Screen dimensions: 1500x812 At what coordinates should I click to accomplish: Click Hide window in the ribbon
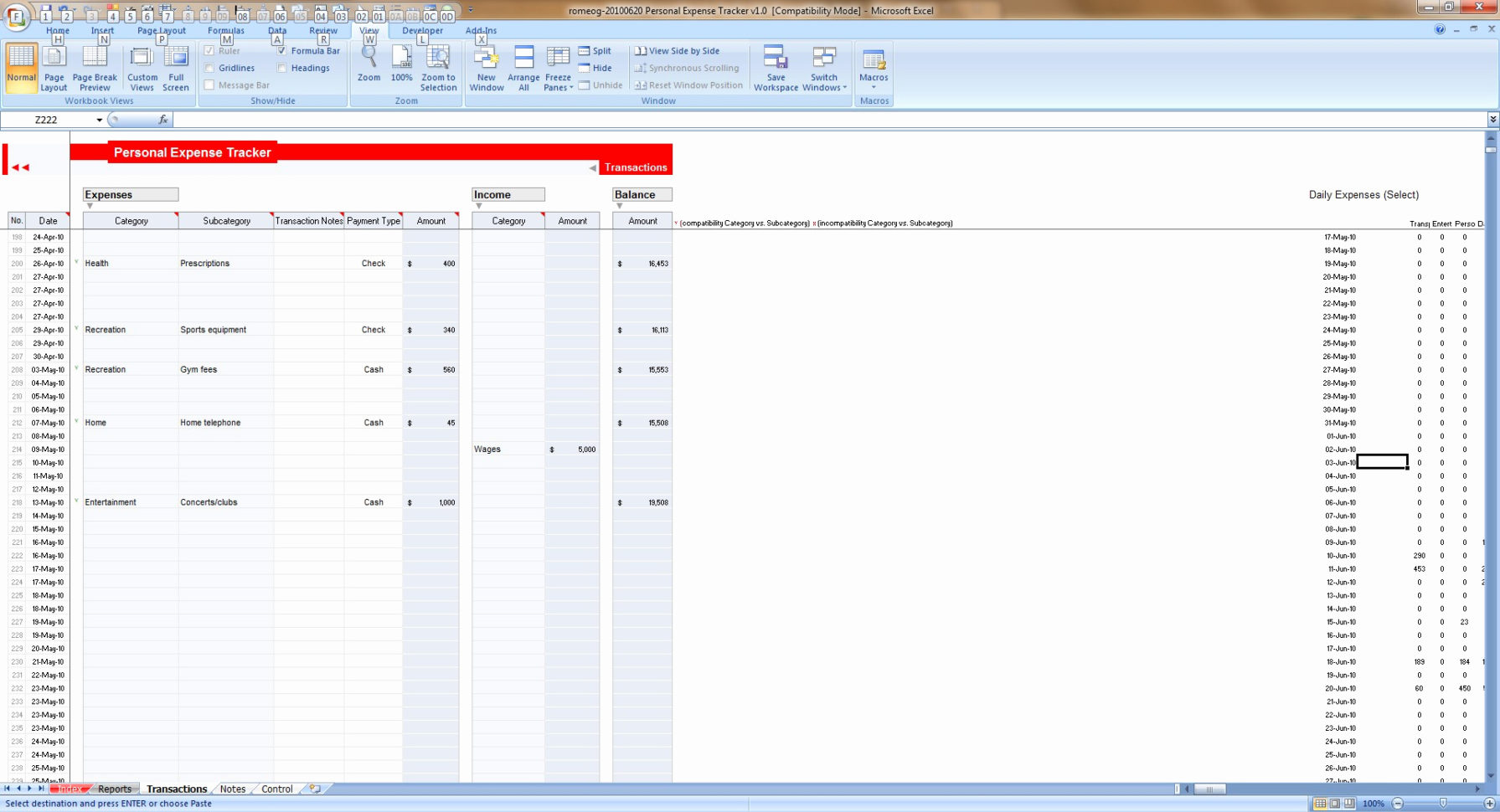pos(595,68)
